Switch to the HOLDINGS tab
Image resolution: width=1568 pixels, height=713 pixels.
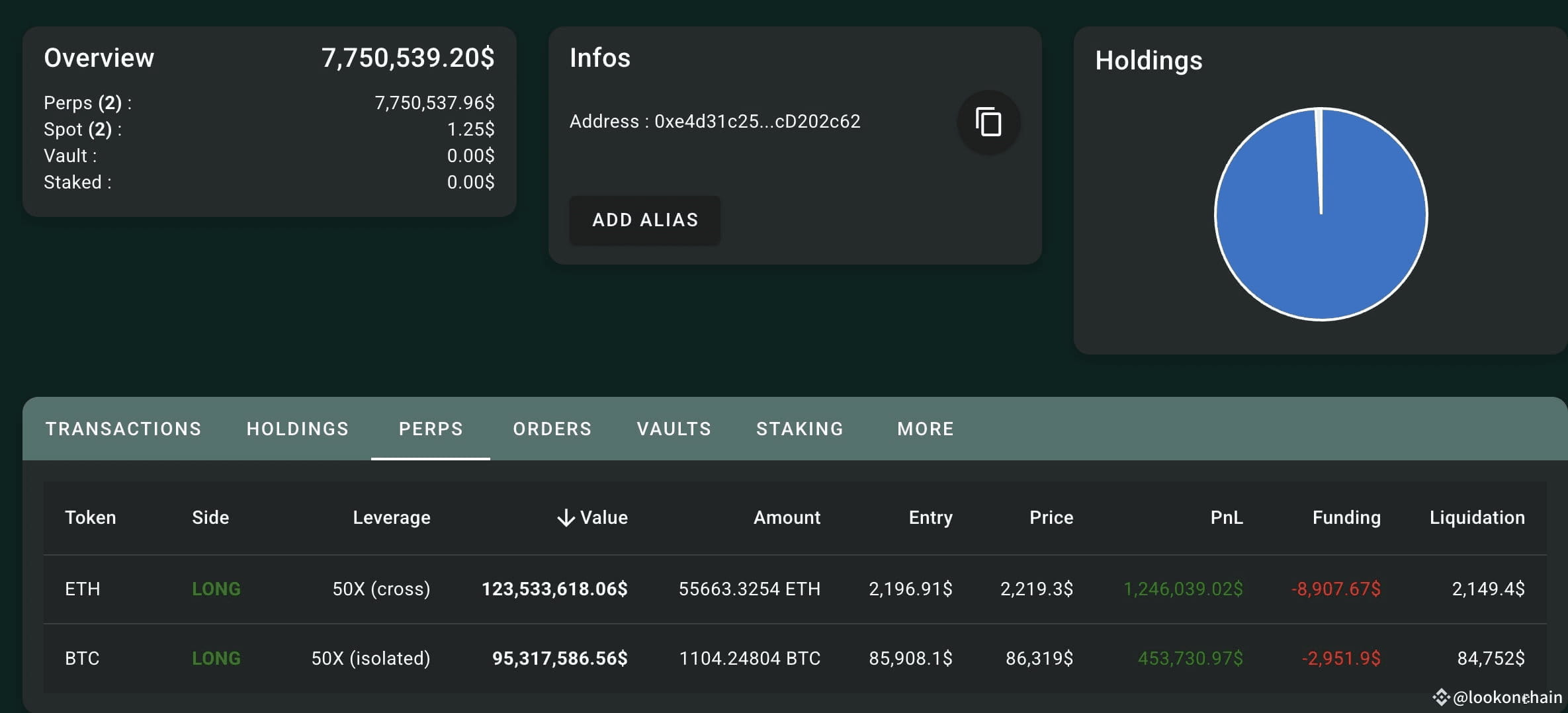tap(298, 429)
